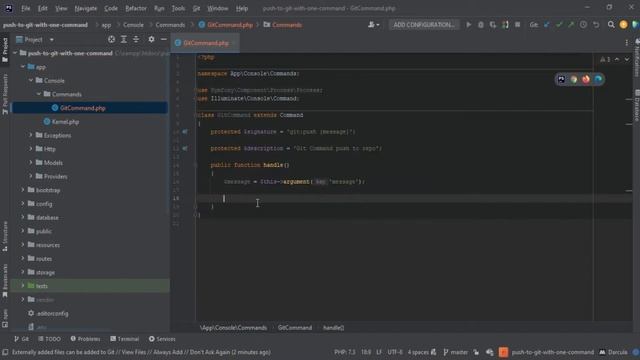
Task: Hide the Project tool window
Action: [x=164, y=39]
